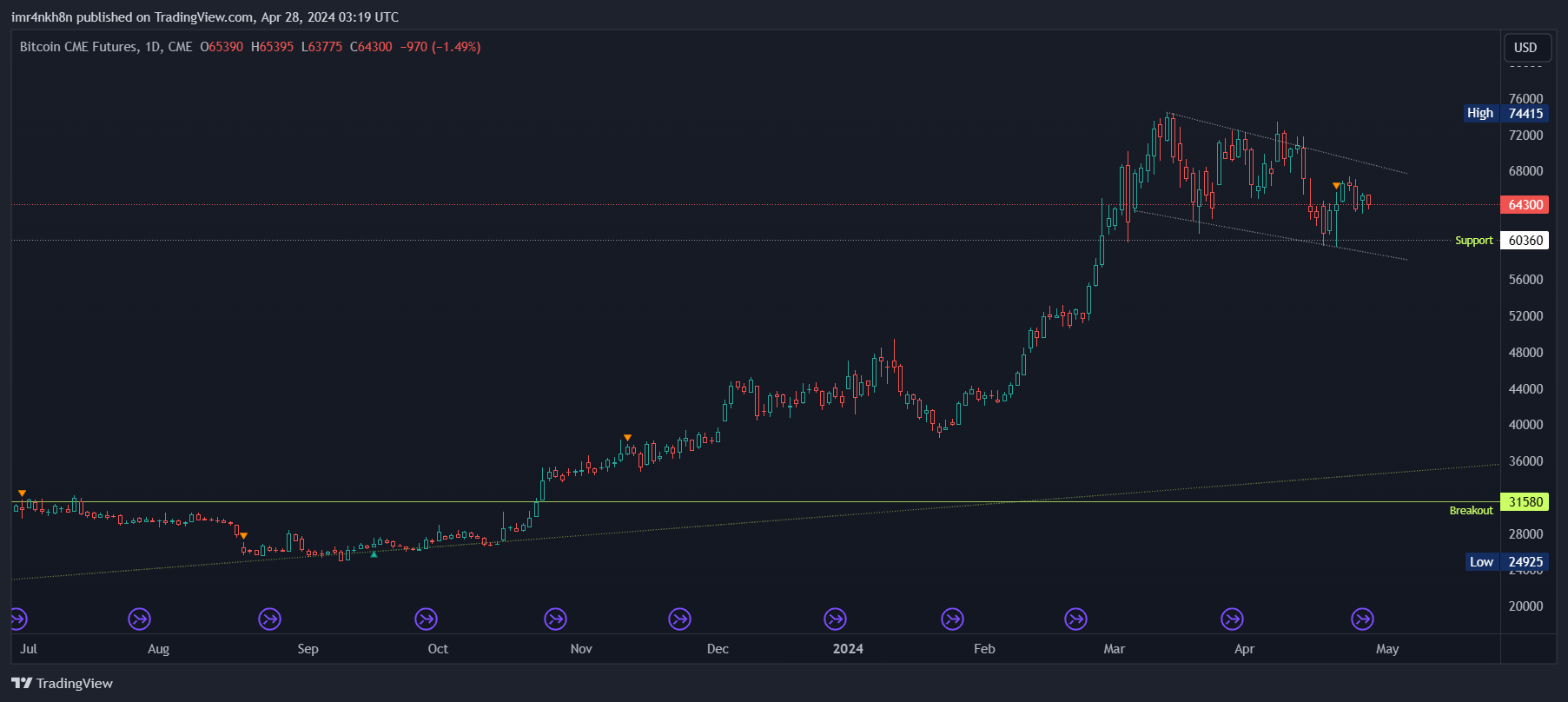Click the Feb label on the time axis
Screen dimensions: 1568x702
[x=984, y=649]
